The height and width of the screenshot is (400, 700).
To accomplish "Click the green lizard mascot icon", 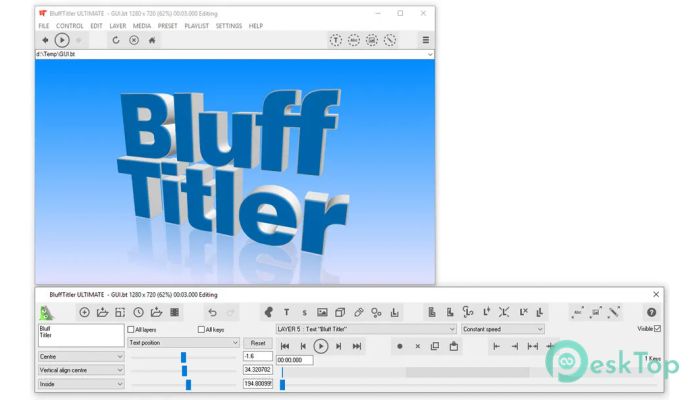I will (x=46, y=313).
